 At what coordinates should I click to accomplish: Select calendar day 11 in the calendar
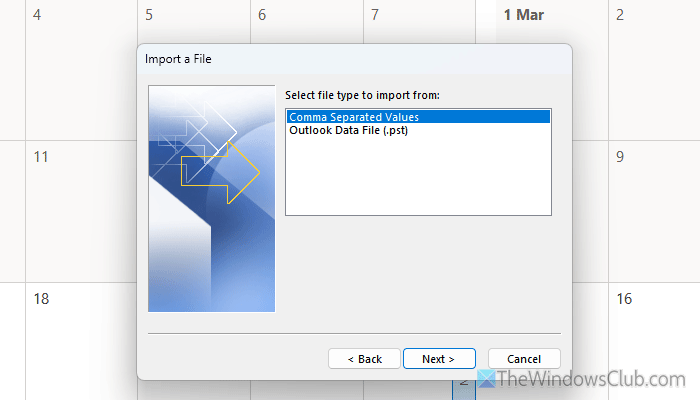click(x=41, y=157)
